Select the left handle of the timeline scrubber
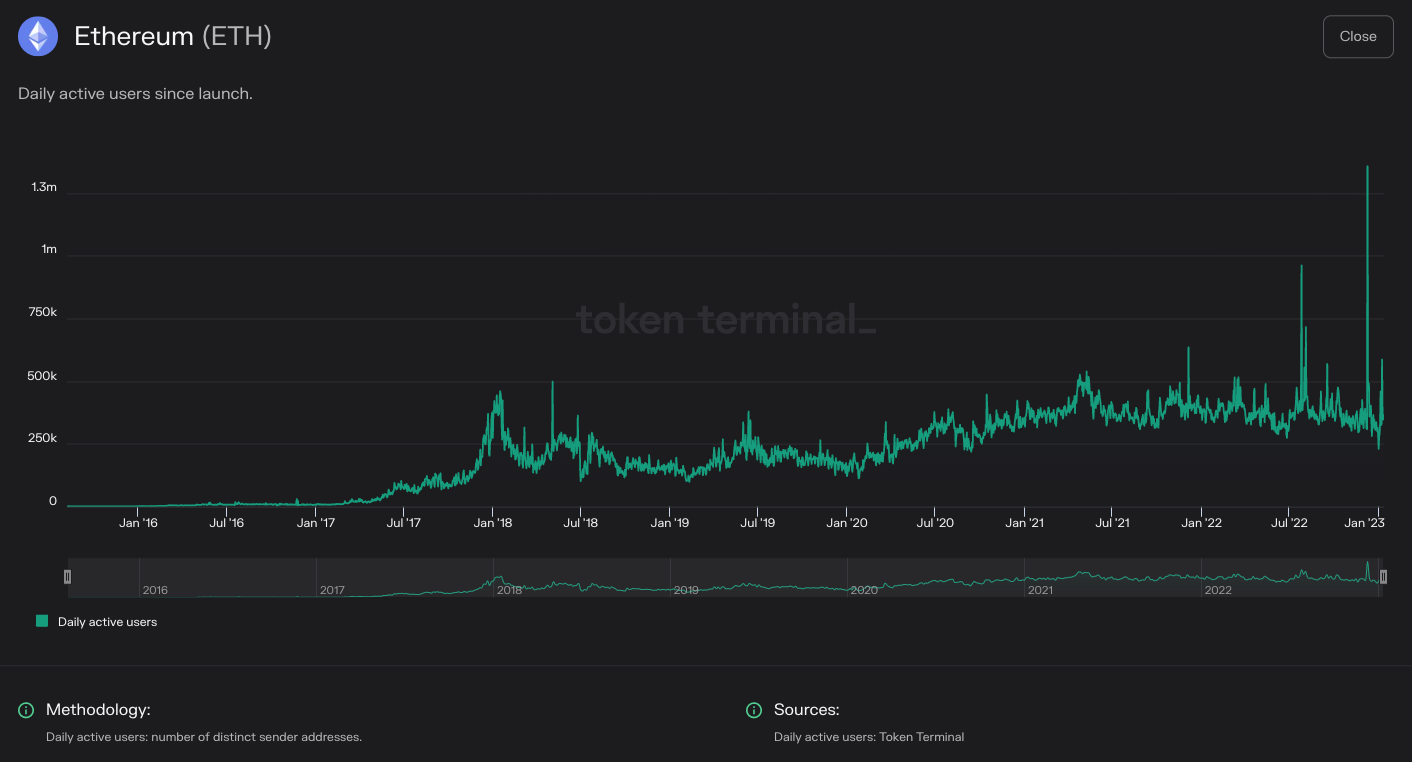Screen dimensions: 1412x762 click(x=67, y=577)
